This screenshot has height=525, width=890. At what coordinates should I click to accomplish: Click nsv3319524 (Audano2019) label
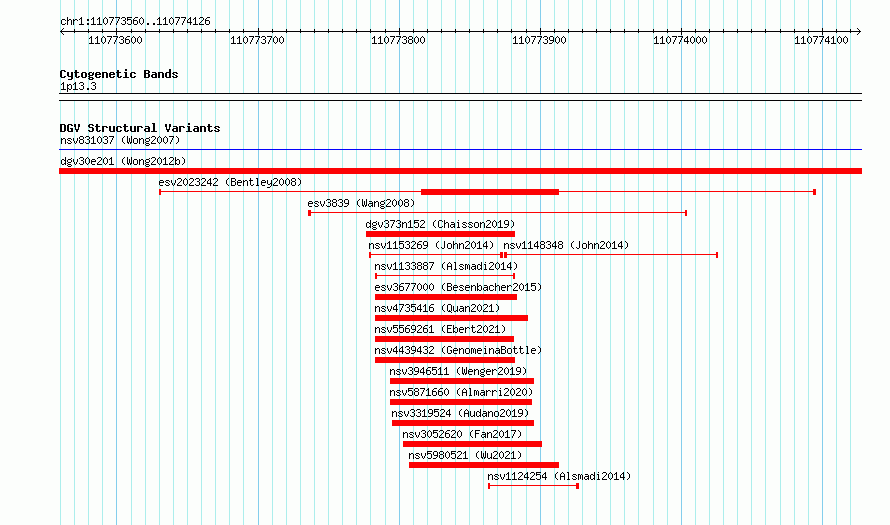(x=460, y=413)
